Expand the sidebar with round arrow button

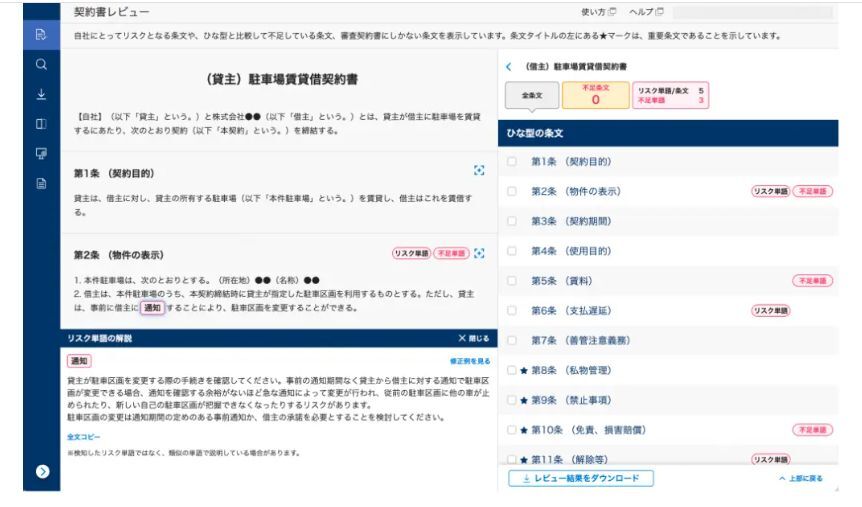pyautogui.click(x=42, y=471)
